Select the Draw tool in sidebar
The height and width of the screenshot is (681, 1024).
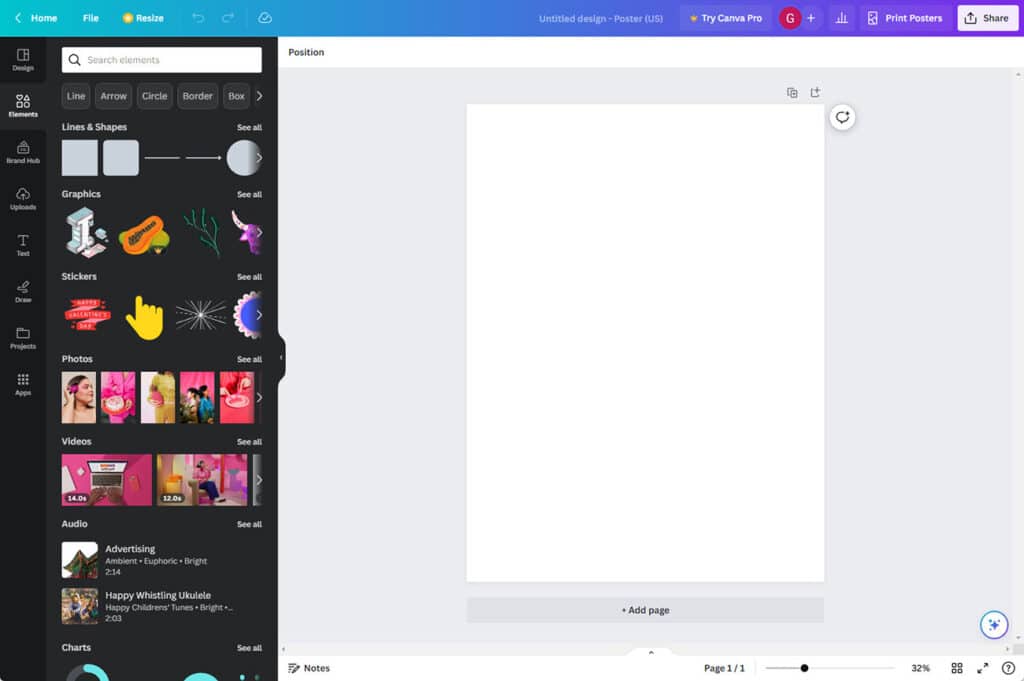click(x=22, y=291)
